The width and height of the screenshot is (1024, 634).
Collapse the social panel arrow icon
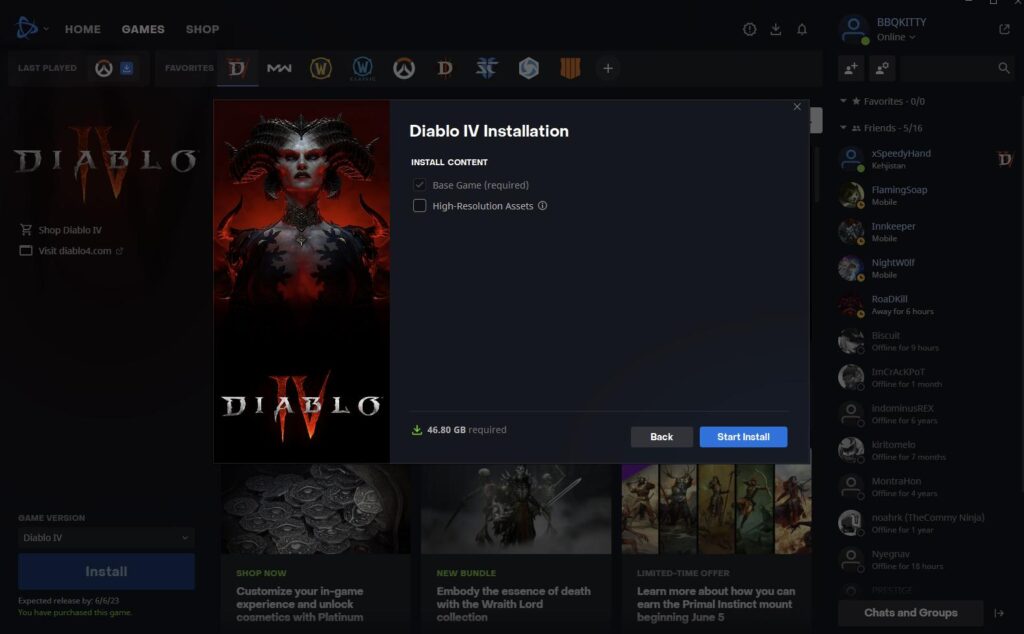click(999, 613)
